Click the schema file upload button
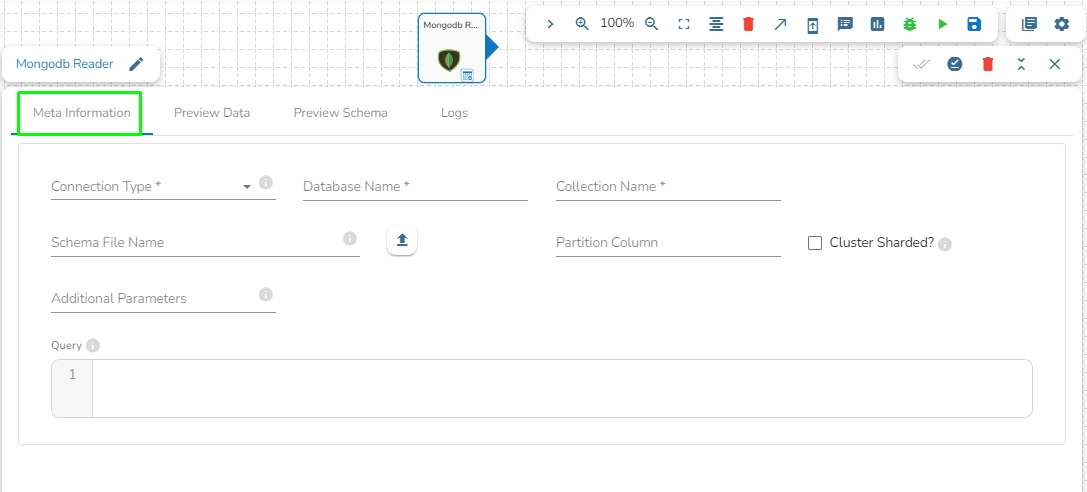1087x492 pixels. [x=402, y=241]
